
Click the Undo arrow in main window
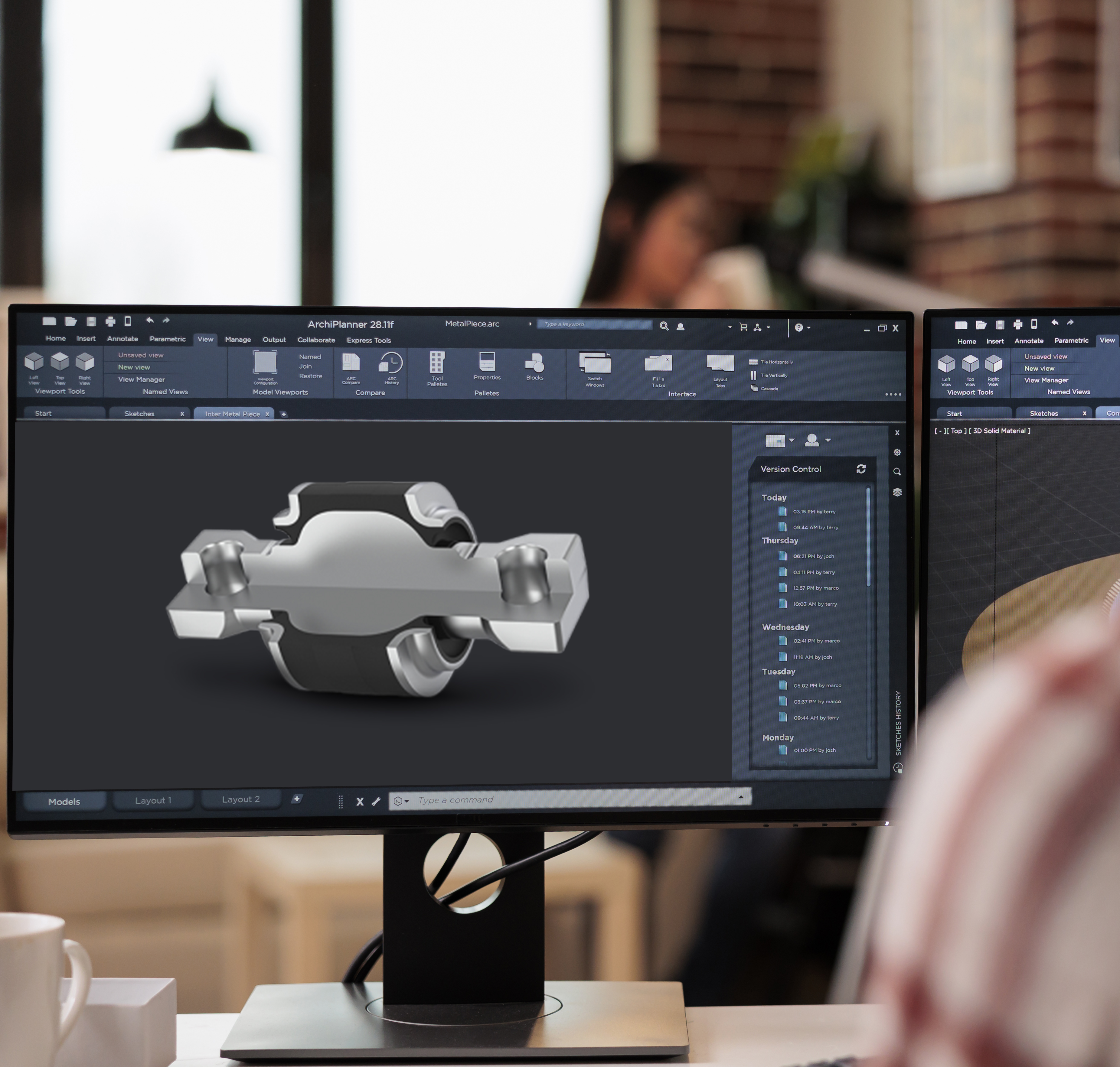click(150, 320)
